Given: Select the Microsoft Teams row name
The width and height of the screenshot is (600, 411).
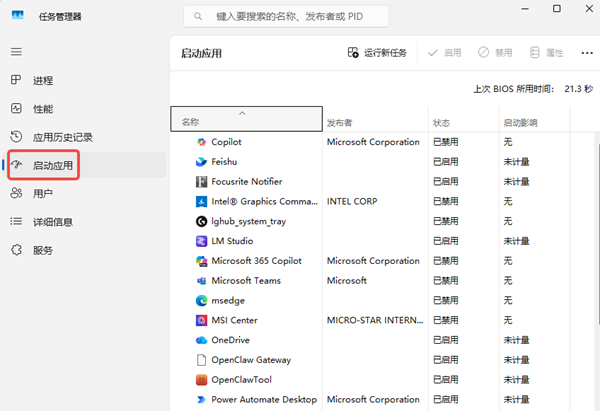Looking at the screenshot, I should click(246, 281).
